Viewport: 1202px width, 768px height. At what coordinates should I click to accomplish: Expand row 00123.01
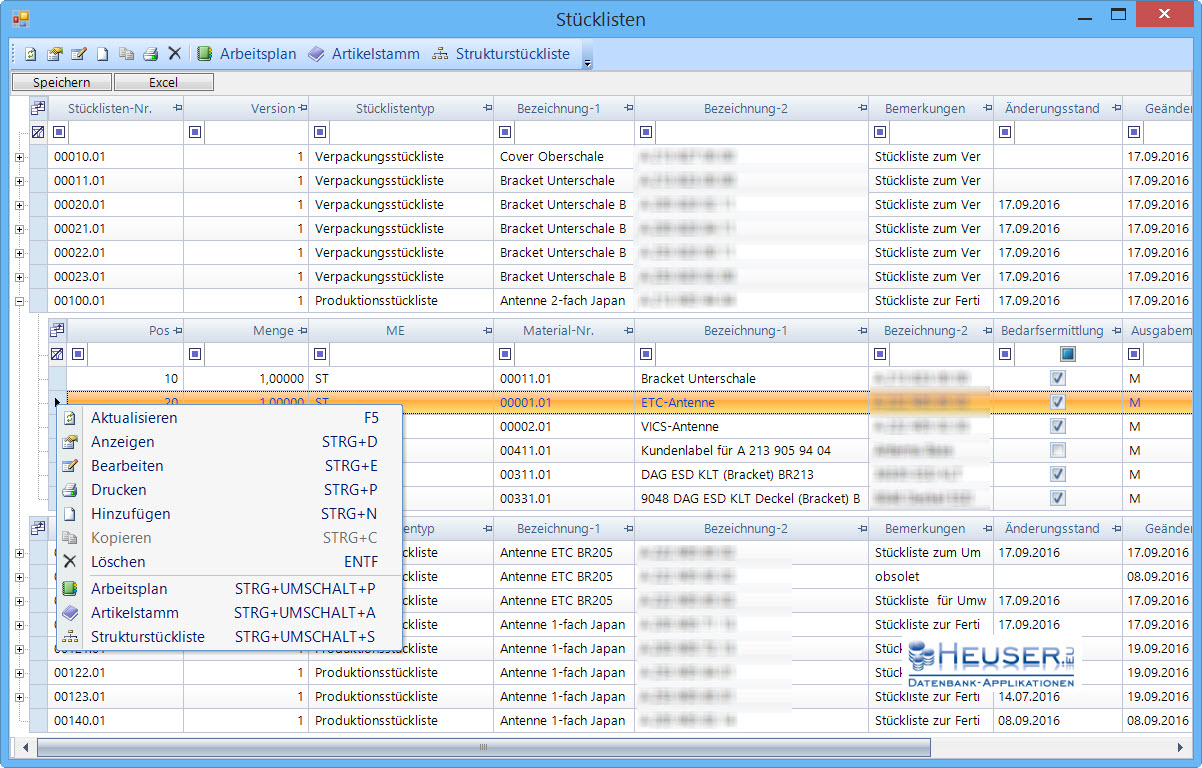pos(19,697)
